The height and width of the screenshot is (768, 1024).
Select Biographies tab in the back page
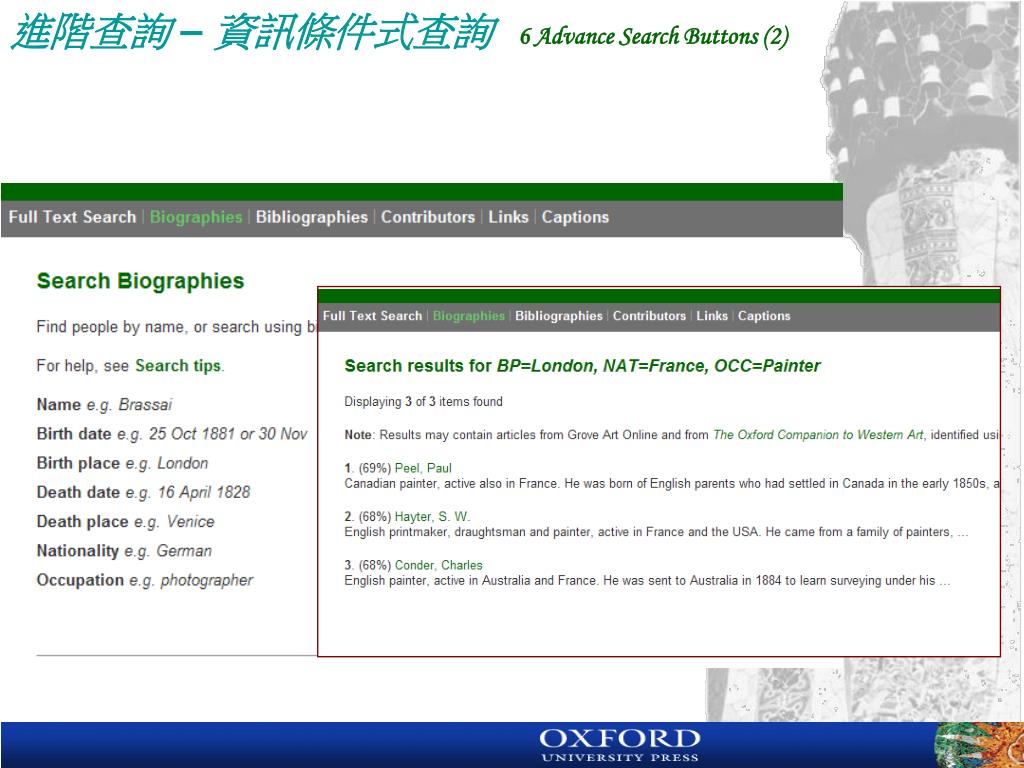[196, 217]
